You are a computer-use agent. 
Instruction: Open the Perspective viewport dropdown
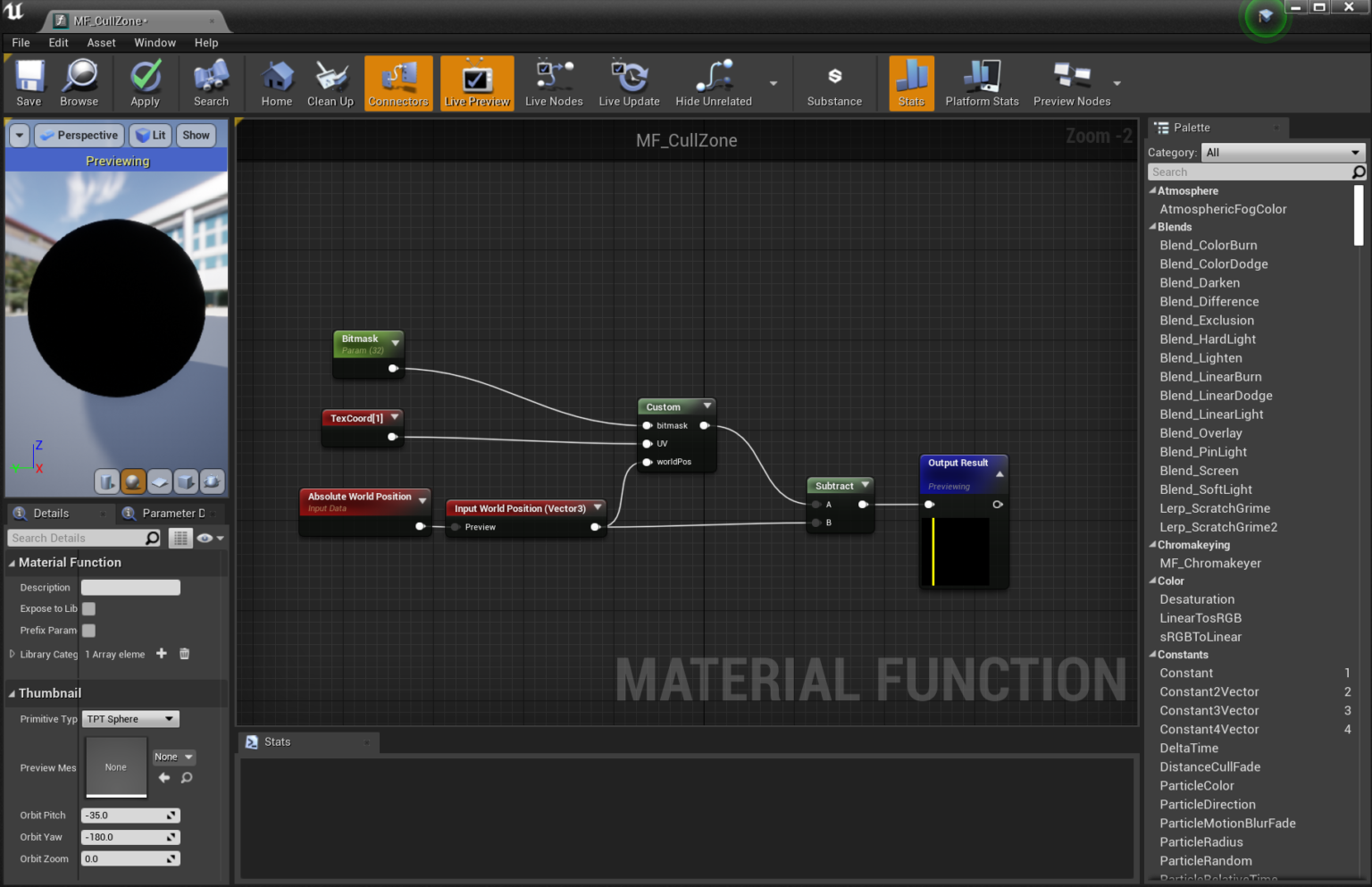coord(79,135)
